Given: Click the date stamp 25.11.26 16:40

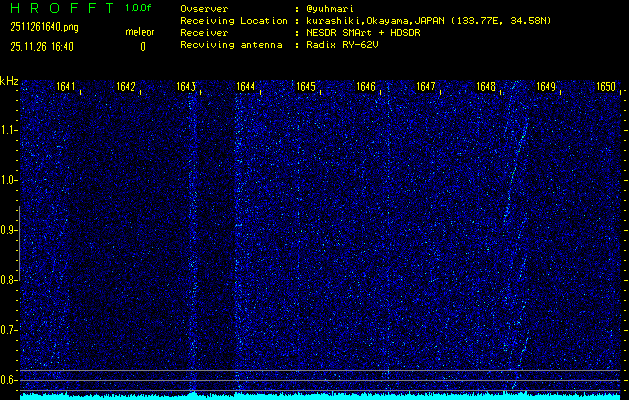Looking at the screenshot, I should [x=42, y=47].
